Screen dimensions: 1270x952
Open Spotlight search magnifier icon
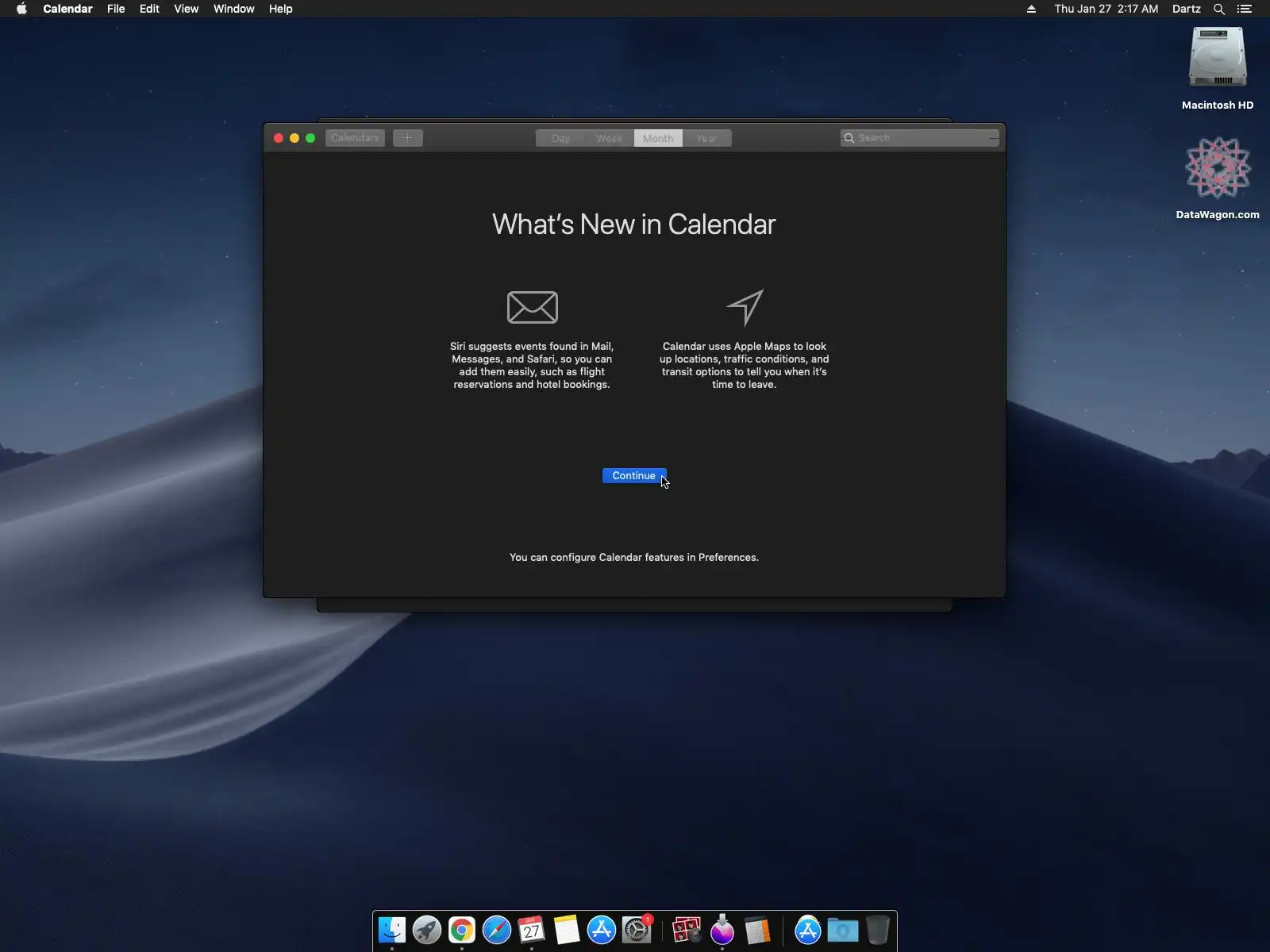click(1219, 9)
